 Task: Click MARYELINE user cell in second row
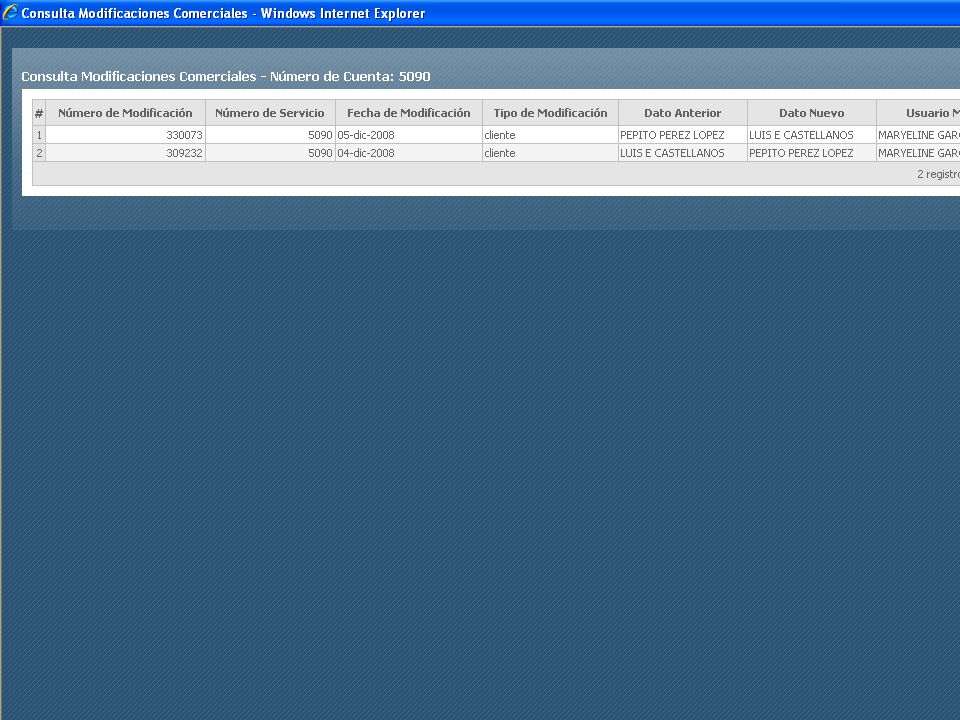pyautogui.click(x=918, y=153)
